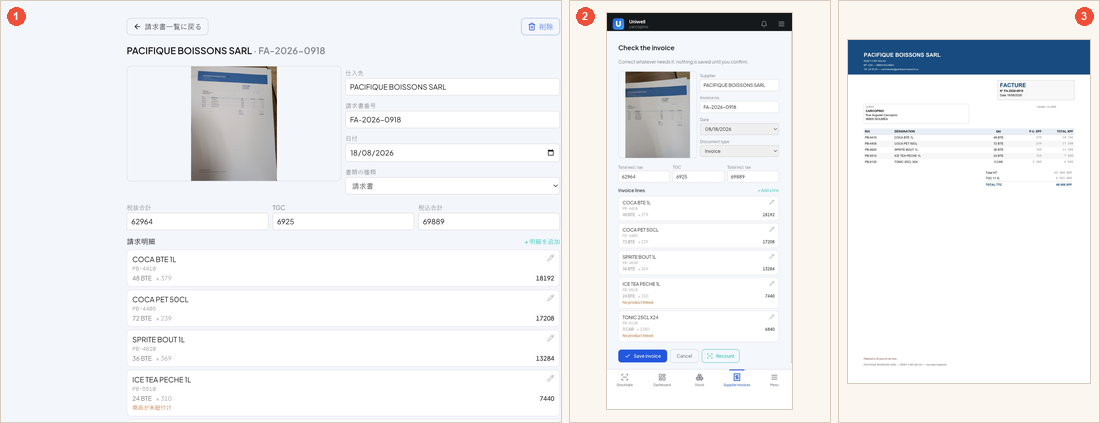Viewport: 1100px width, 423px height.
Task: Open the calendar picker icon in the 日付 field
Action: (x=551, y=153)
